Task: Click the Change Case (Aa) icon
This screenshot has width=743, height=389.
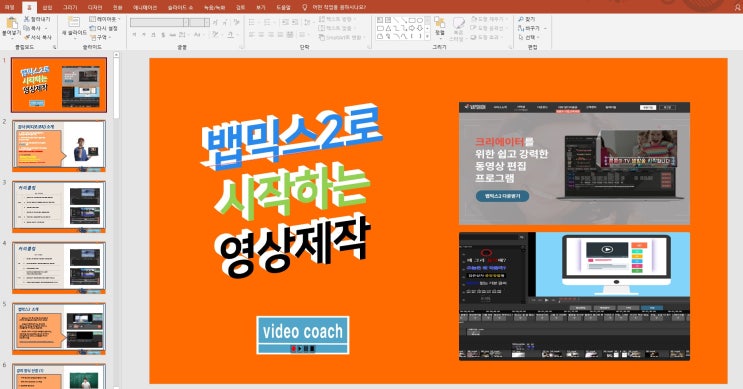Action: [197, 35]
